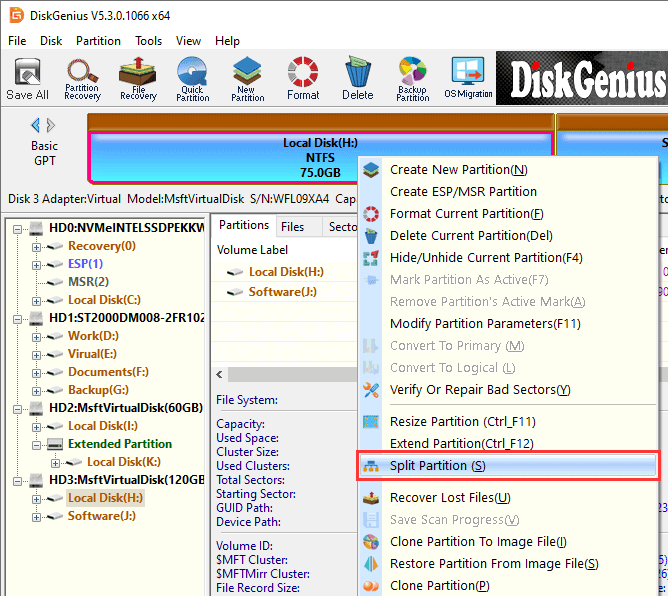Launch File Recovery from toolbar
Image resolution: width=668 pixels, height=596 pixels.
coord(137,78)
